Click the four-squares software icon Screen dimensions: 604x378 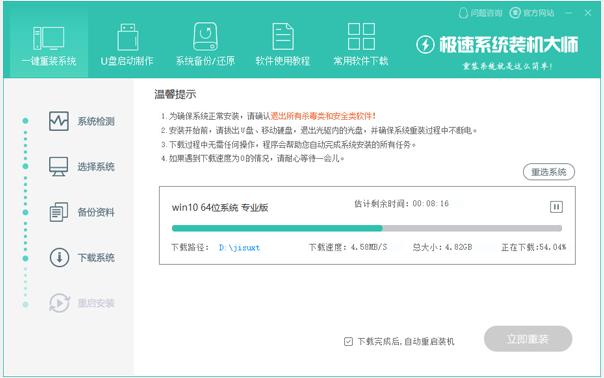click(361, 37)
